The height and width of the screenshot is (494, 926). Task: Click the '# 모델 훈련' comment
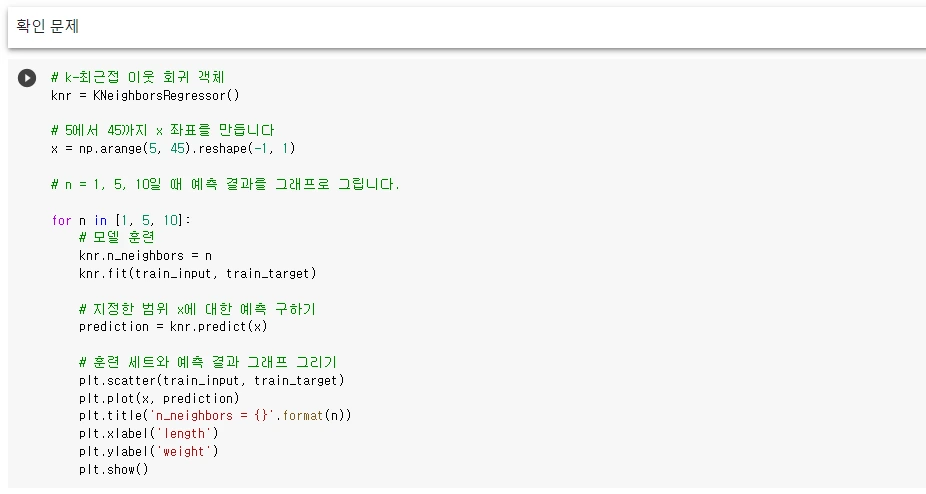pyautogui.click(x=117, y=238)
